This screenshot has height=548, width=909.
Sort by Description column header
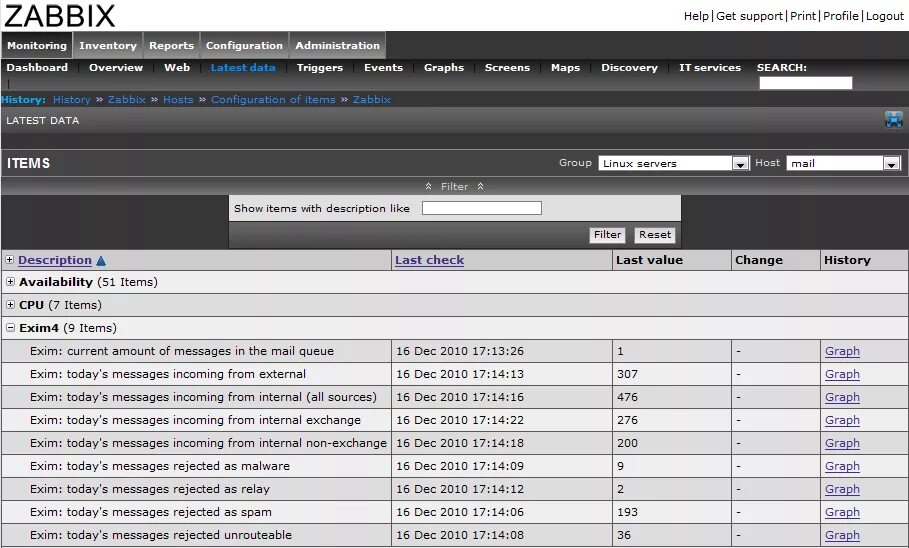point(55,260)
